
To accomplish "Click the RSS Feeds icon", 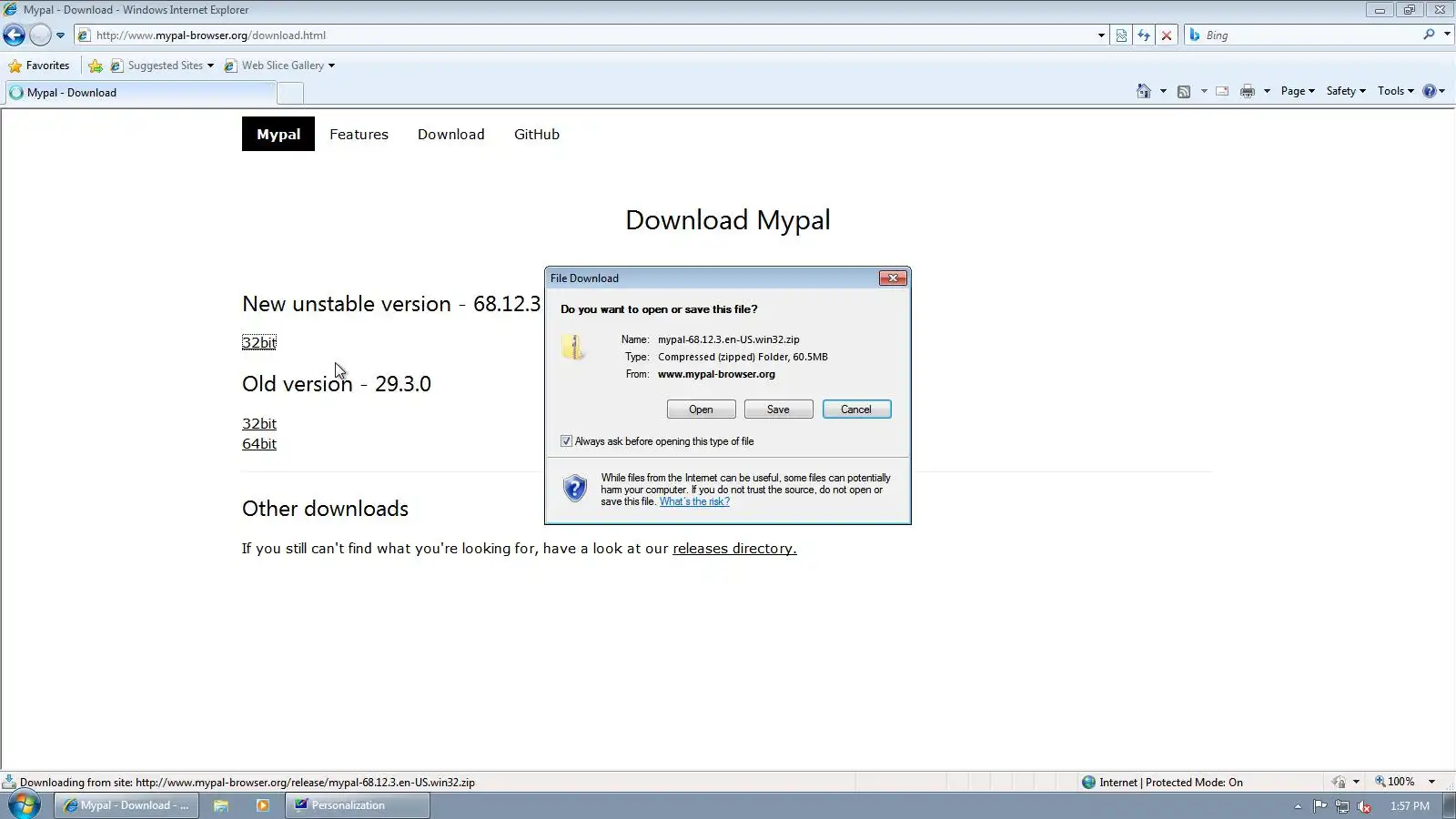I will (1184, 91).
